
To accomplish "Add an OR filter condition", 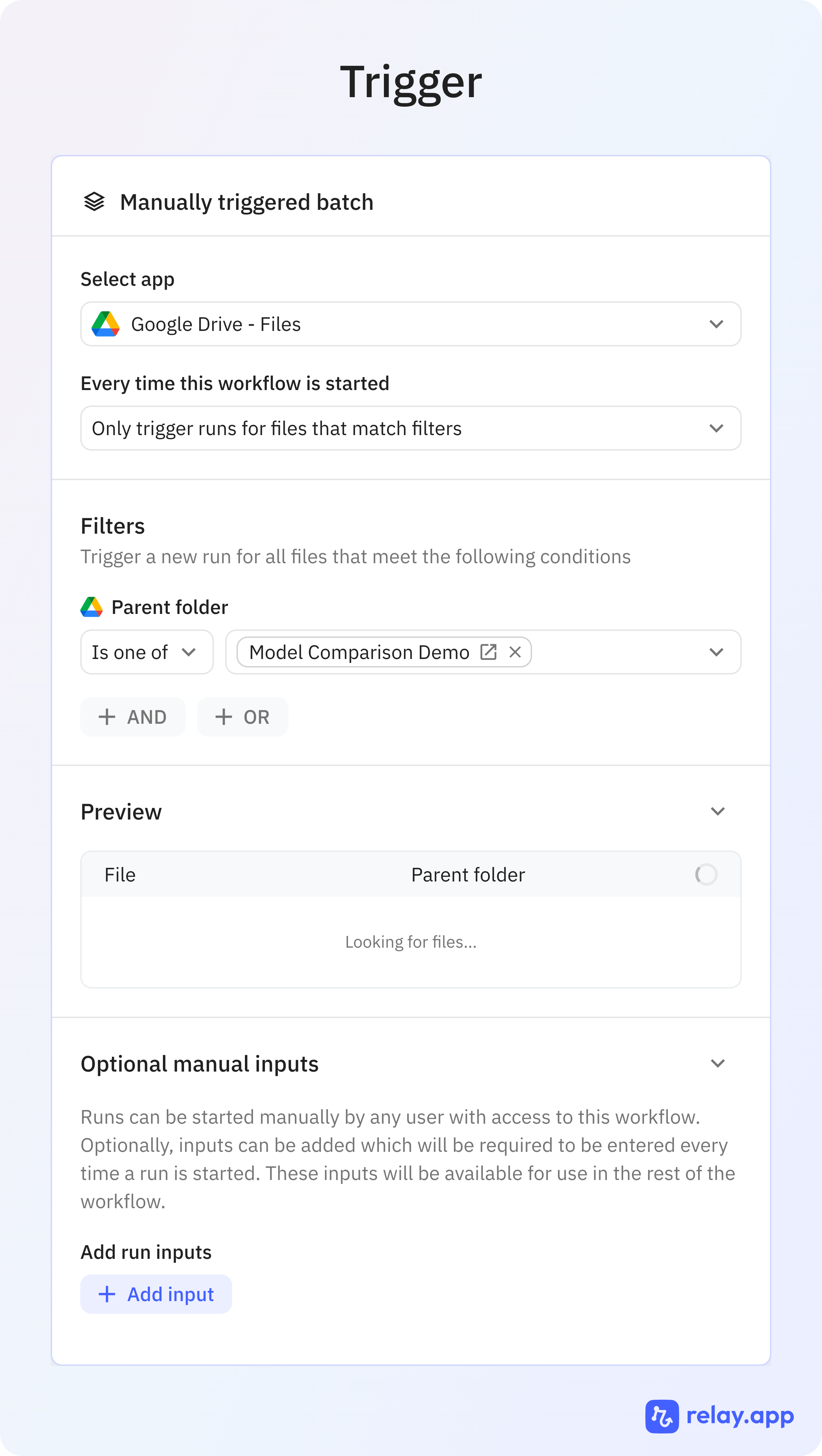I will pyautogui.click(x=242, y=717).
